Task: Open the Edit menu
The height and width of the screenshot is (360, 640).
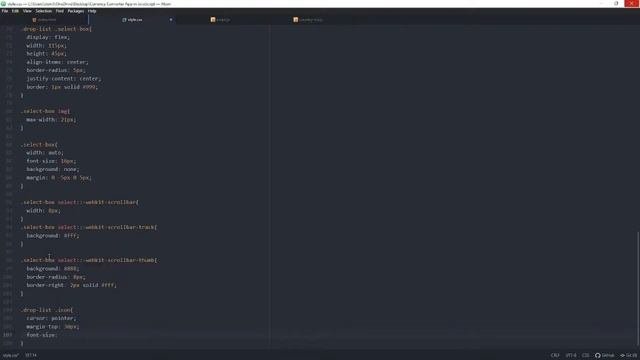Action: tap(16, 11)
